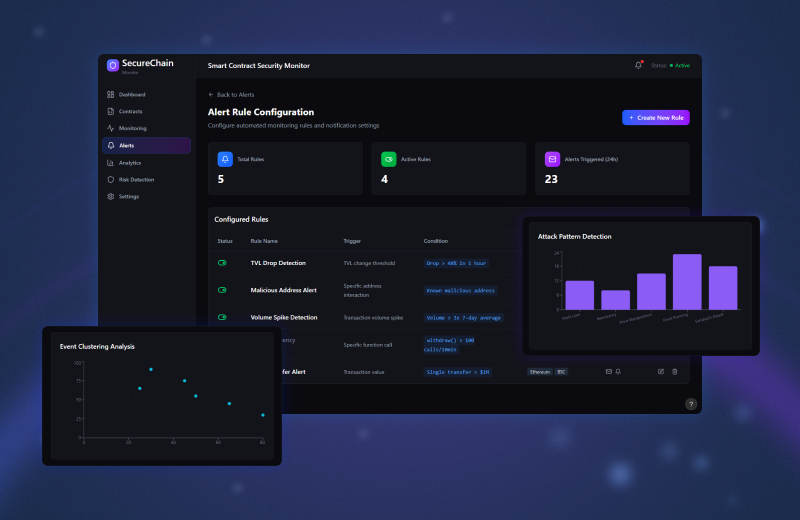Open Settings from the sidebar
The width and height of the screenshot is (800, 520).
point(129,196)
